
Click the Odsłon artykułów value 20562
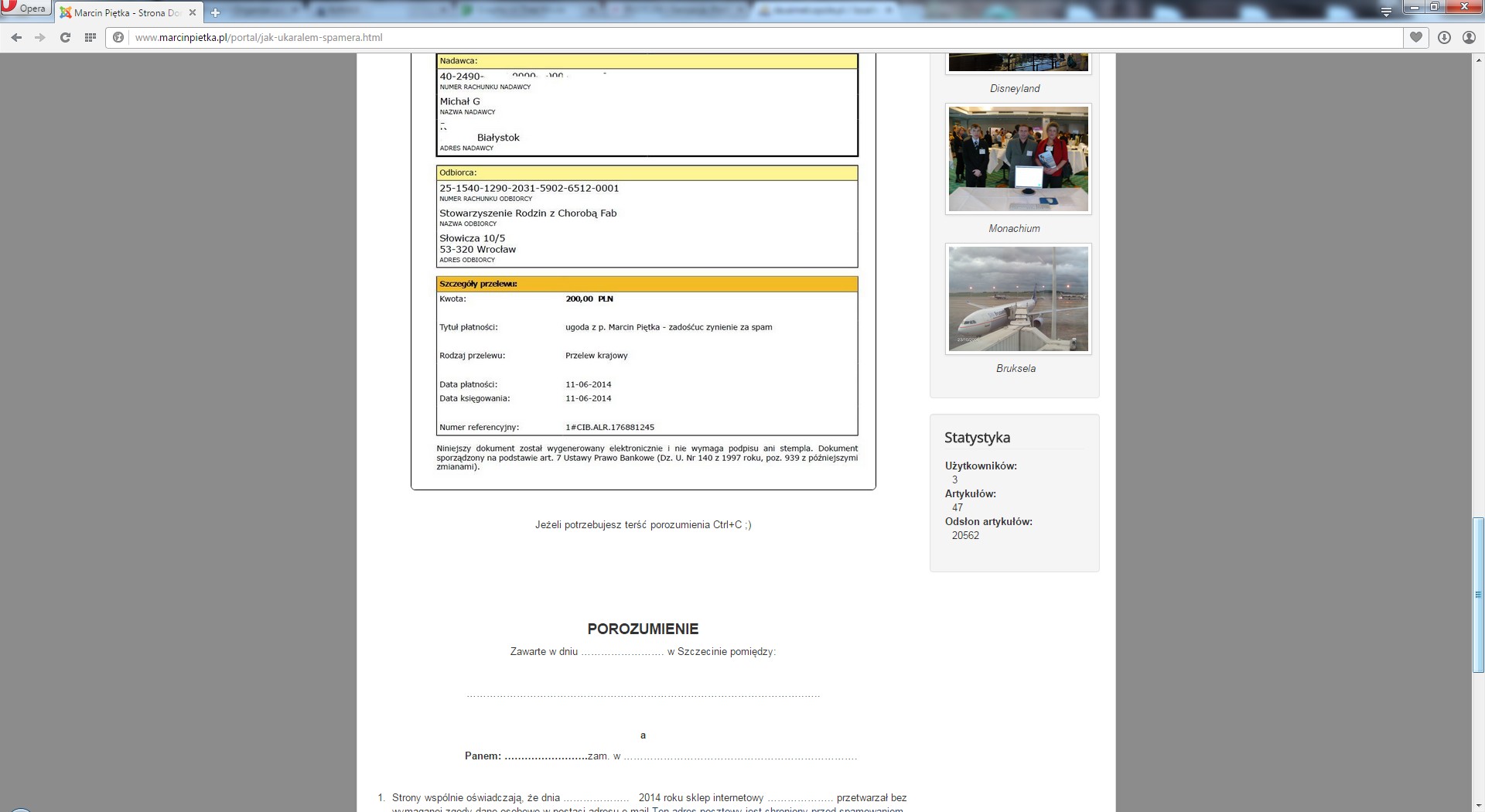pos(965,535)
